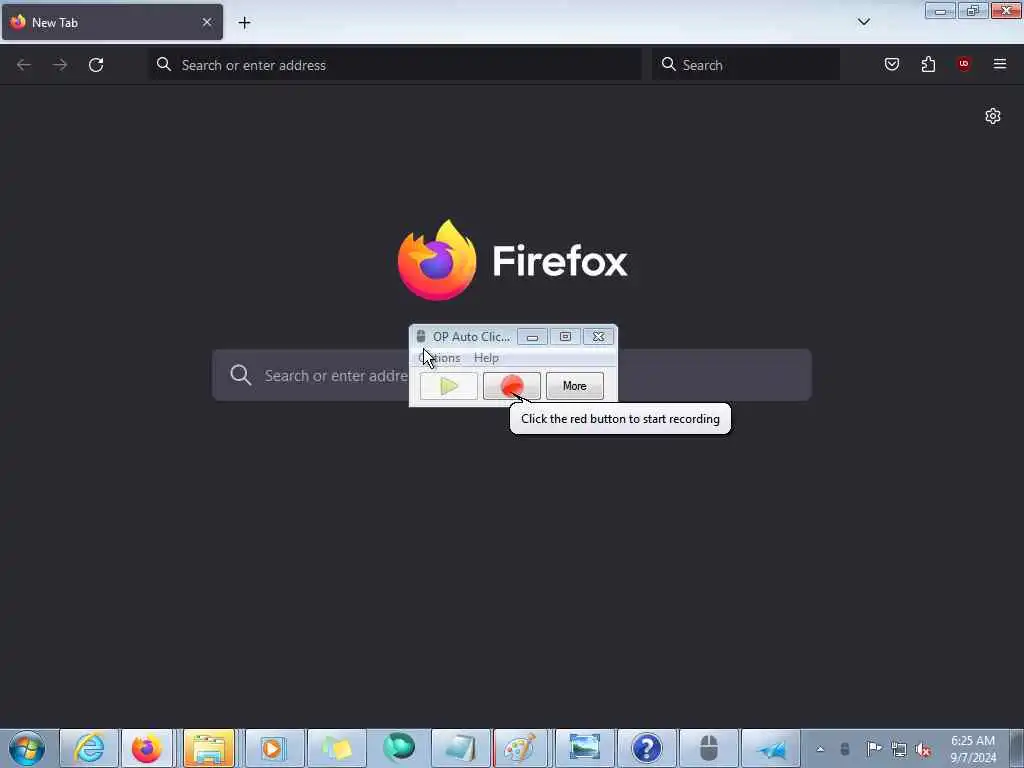Open the More button in OP Auto Clicker
This screenshot has width=1024, height=768.
click(575, 386)
